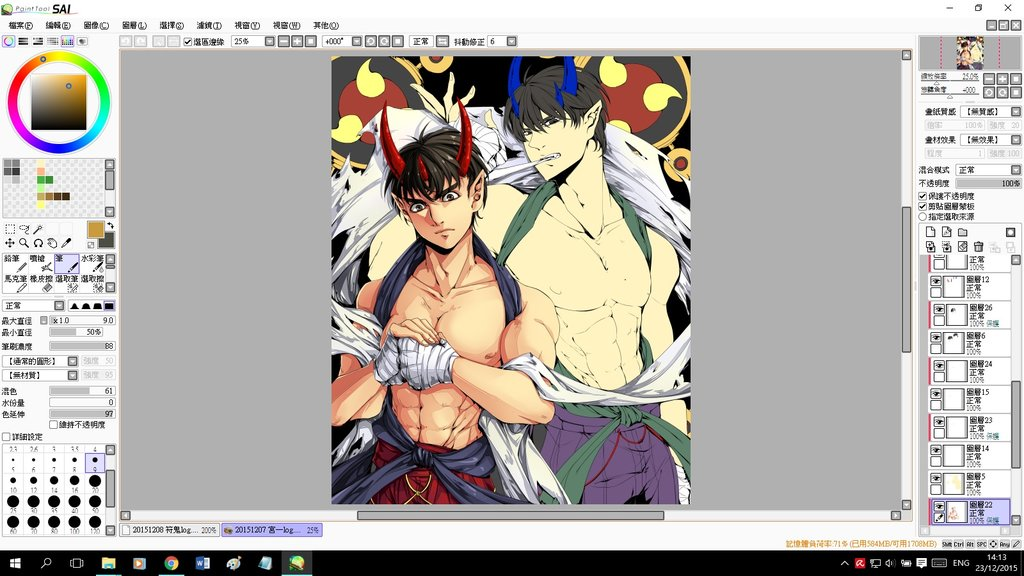Open the 圖層(L) menu
Viewport: 1024px width, 576px height.
click(134, 25)
